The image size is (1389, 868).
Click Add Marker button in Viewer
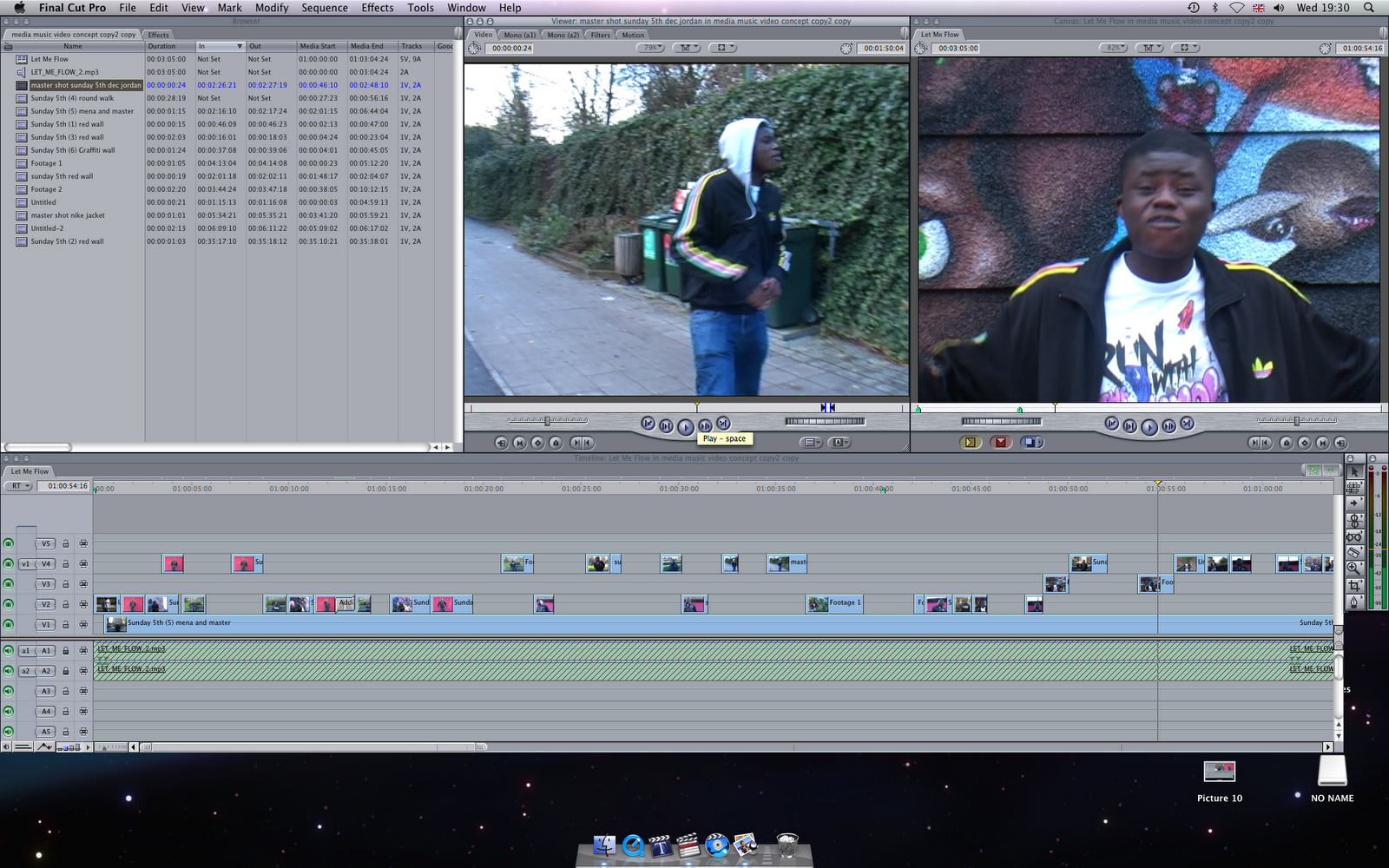point(556,443)
